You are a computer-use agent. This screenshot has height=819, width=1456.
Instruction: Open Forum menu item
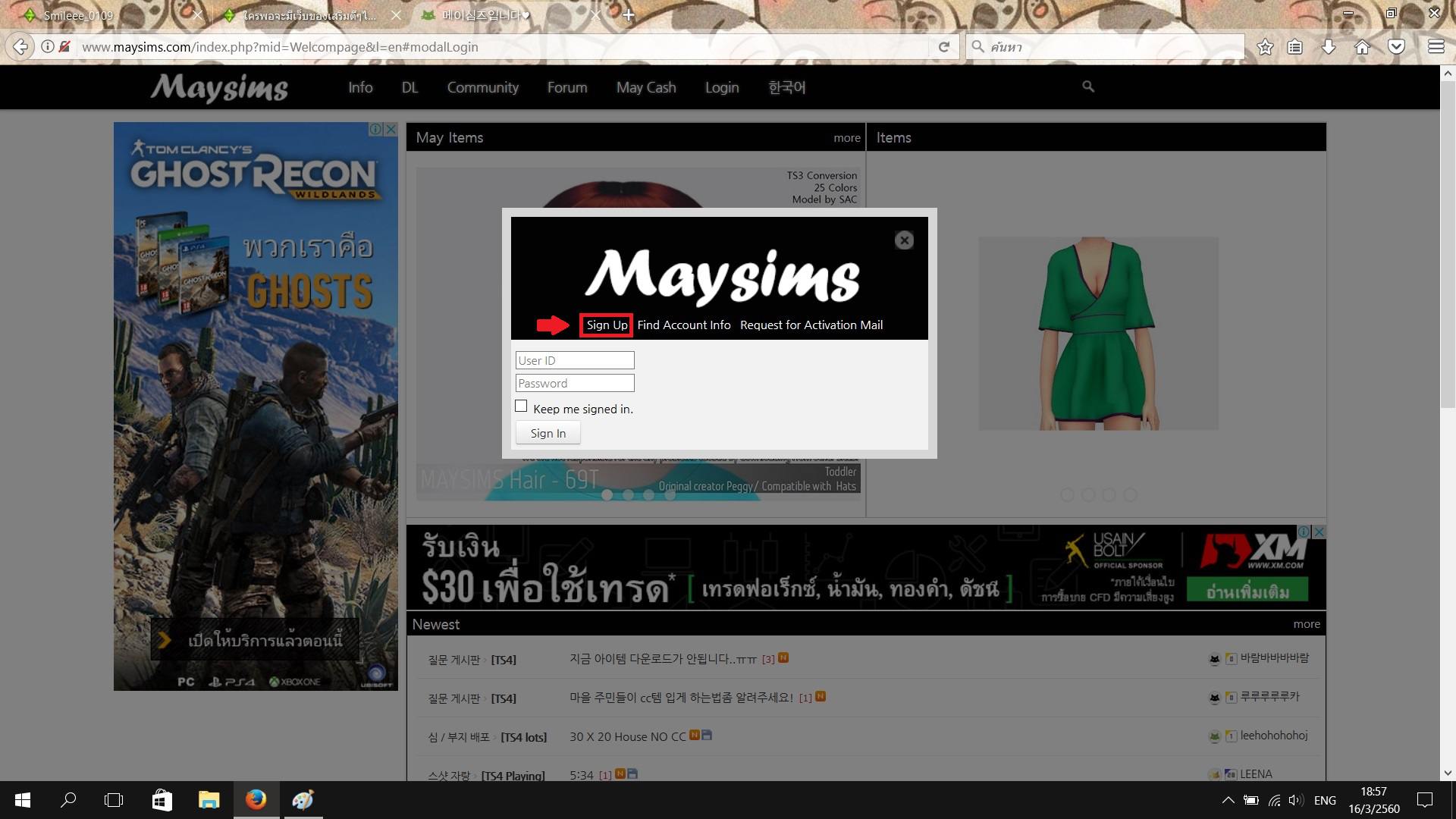point(567,87)
